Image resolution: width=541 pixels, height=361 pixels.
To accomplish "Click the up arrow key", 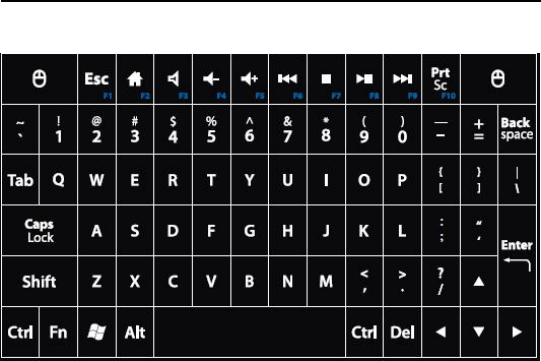I will coord(479,281).
